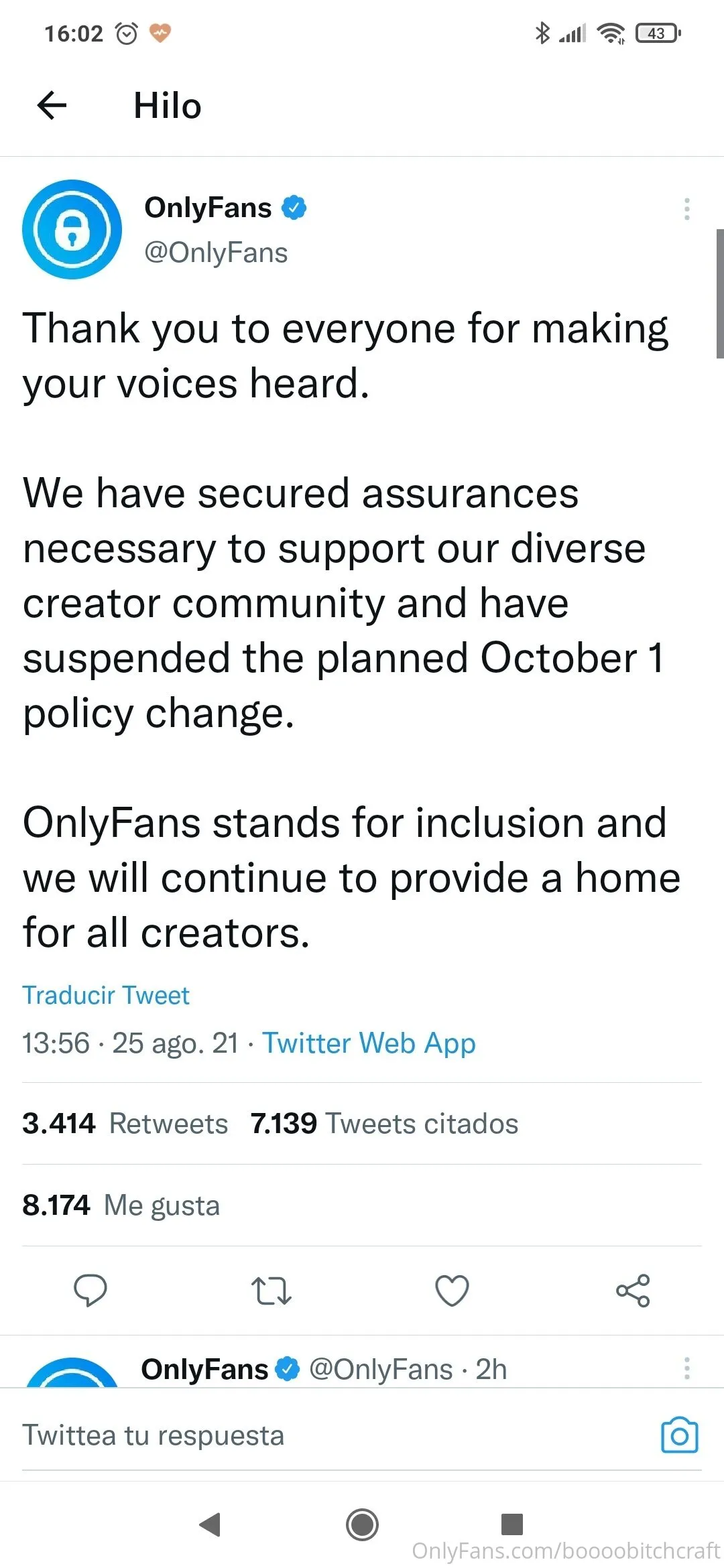
Task: Open the reply tweet's three-dot menu
Action: tap(686, 1368)
